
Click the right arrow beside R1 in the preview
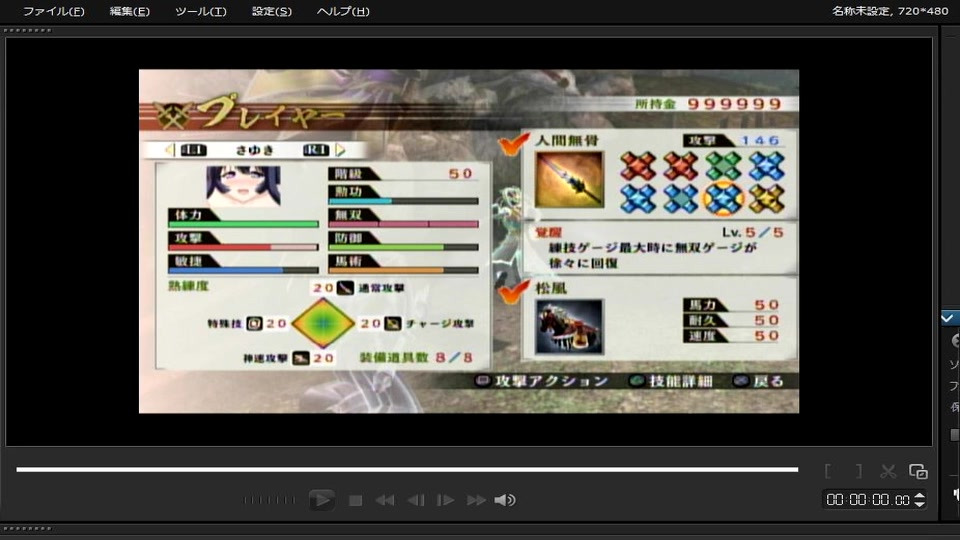tap(341, 150)
